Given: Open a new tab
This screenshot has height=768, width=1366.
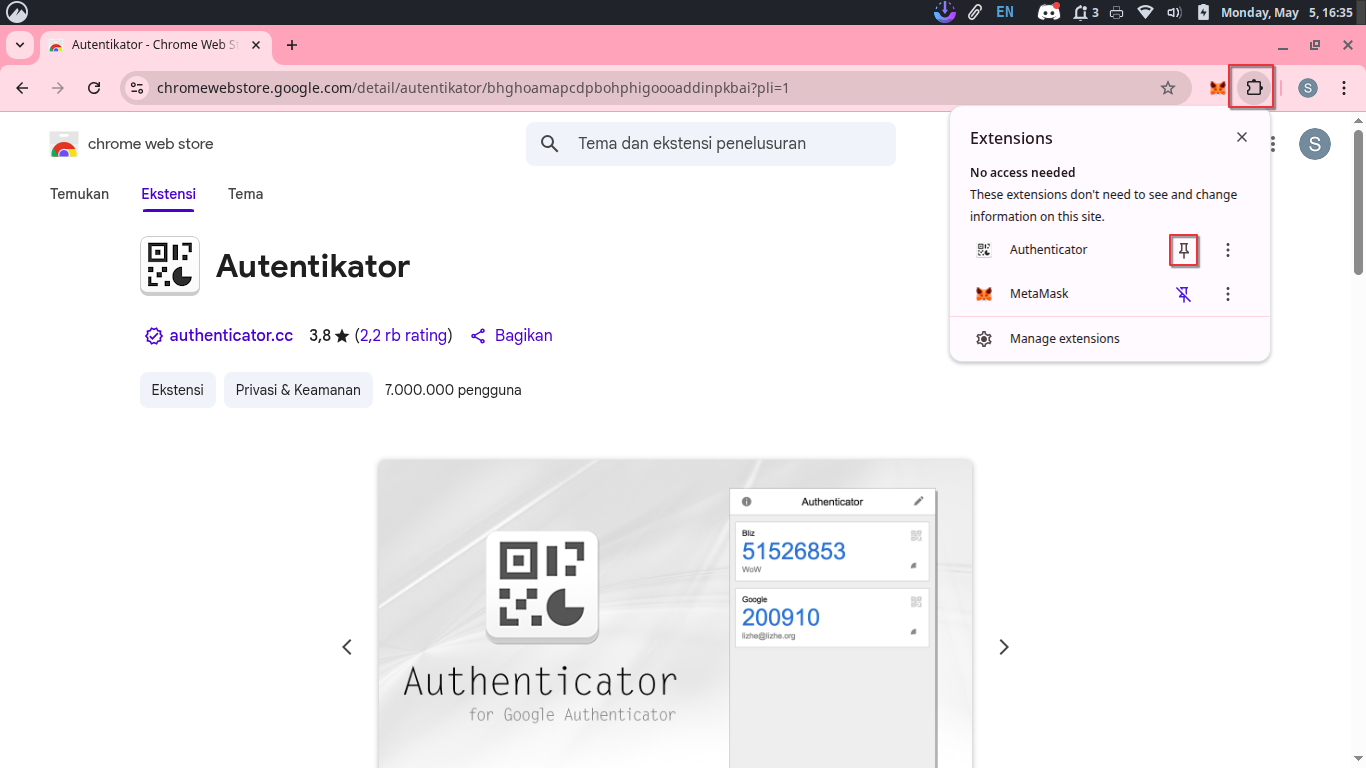Looking at the screenshot, I should [292, 45].
